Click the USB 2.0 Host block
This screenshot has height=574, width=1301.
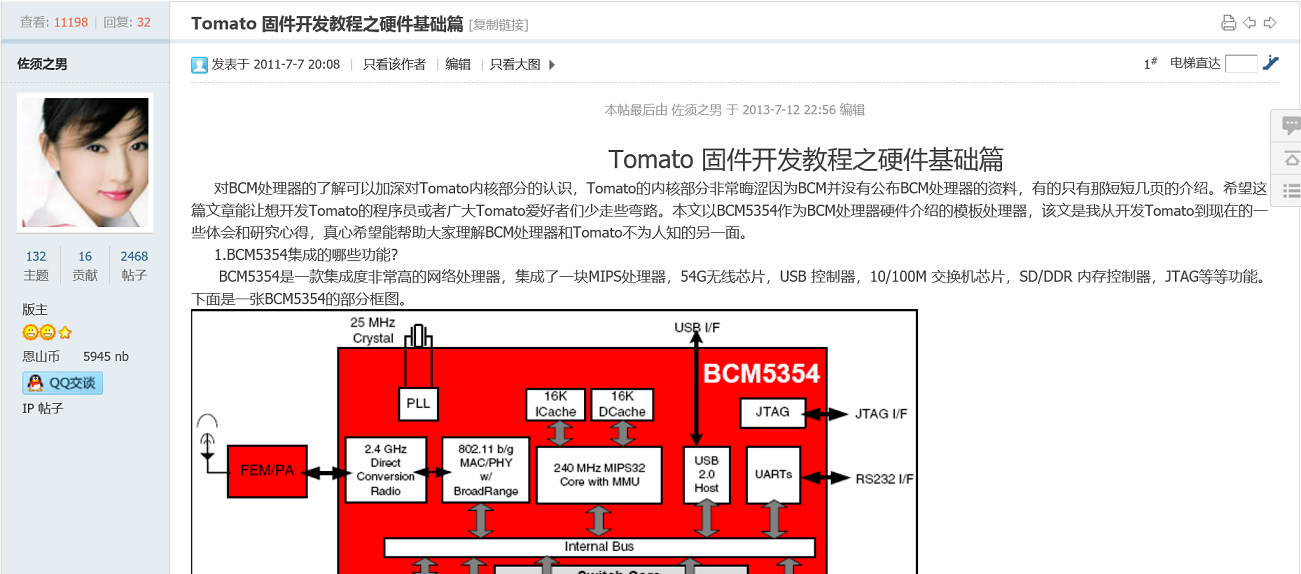pos(707,475)
